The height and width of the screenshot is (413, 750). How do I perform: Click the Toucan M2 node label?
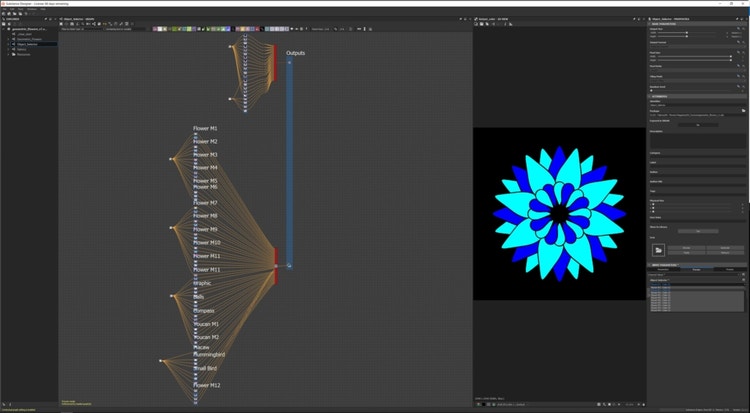click(x=206, y=337)
